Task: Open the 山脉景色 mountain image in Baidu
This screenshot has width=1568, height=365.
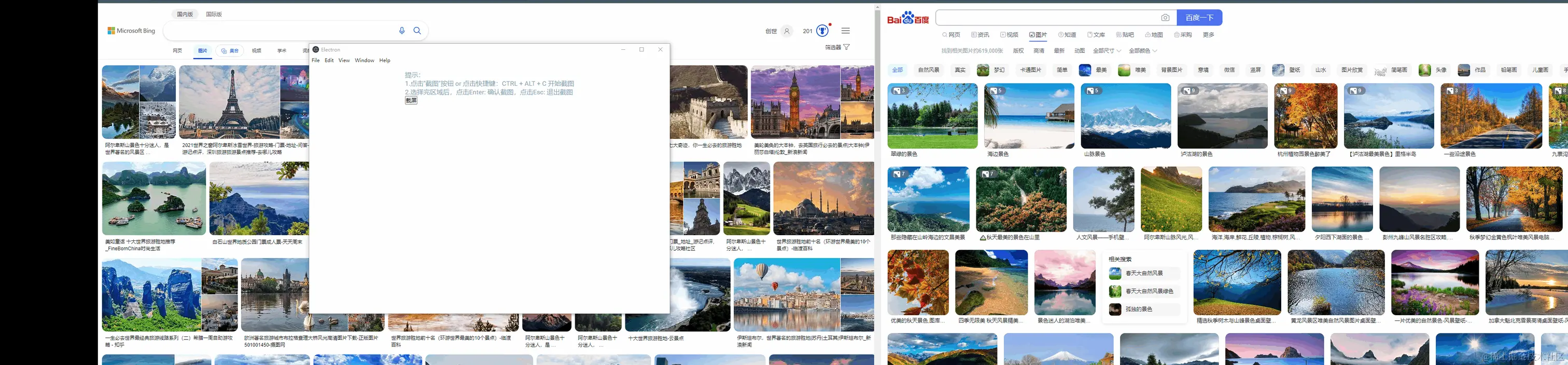Action: click(x=1126, y=116)
